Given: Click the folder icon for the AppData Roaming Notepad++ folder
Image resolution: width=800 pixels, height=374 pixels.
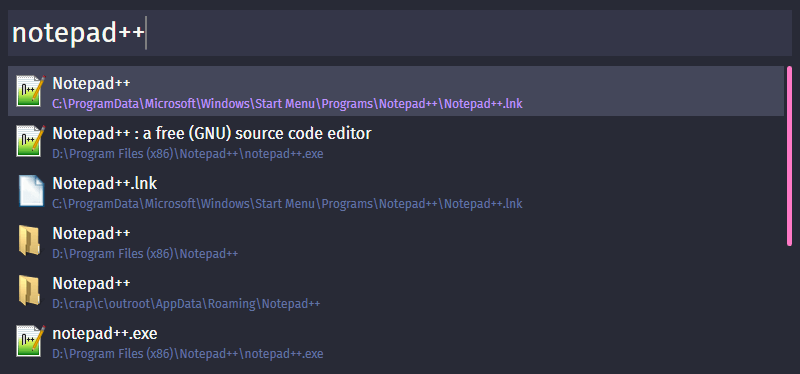Looking at the screenshot, I should click(30, 291).
